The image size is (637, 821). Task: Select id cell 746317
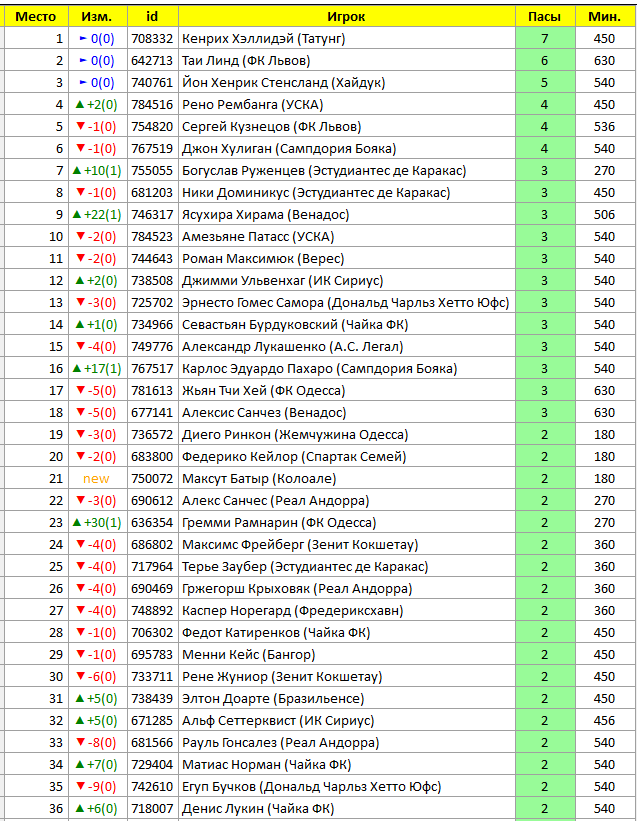click(152, 215)
